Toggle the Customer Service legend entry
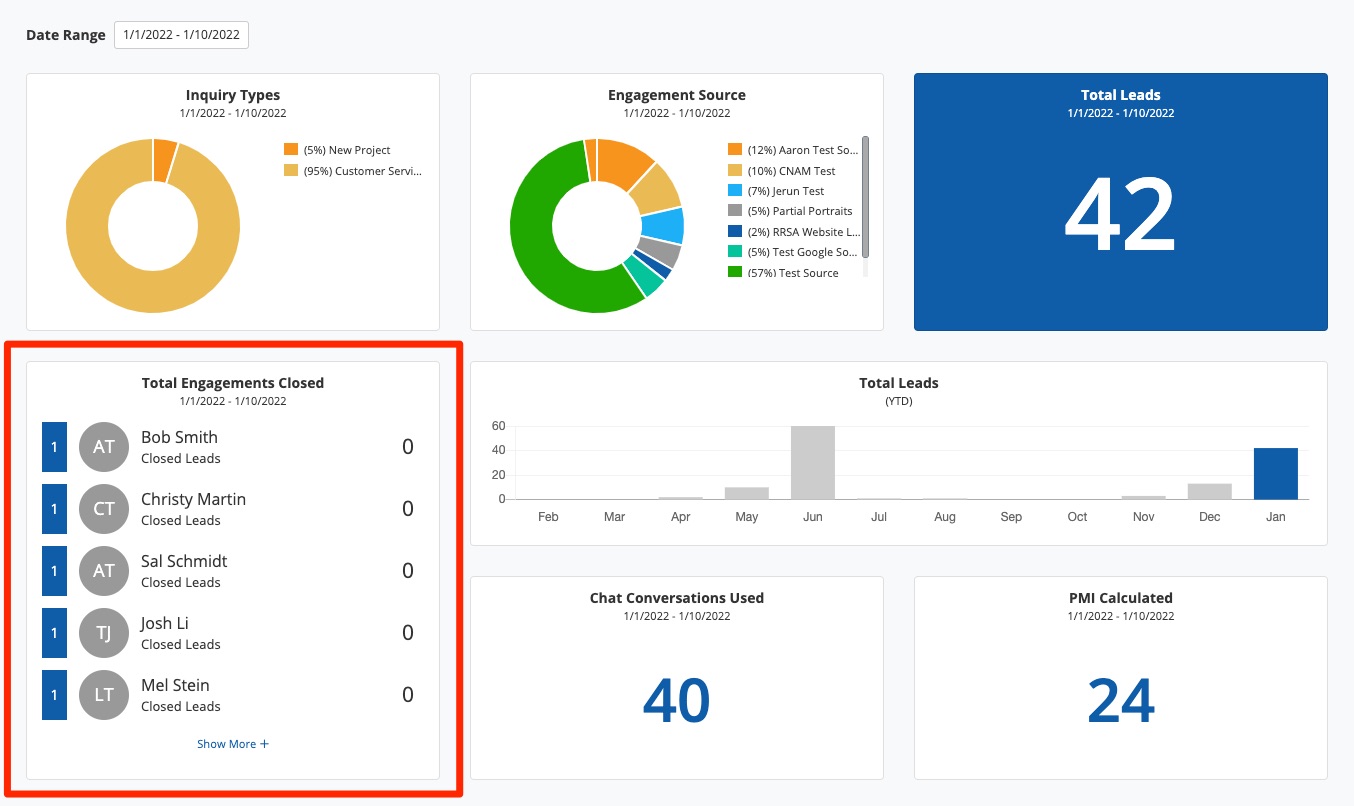This screenshot has width=1354, height=806. point(354,171)
